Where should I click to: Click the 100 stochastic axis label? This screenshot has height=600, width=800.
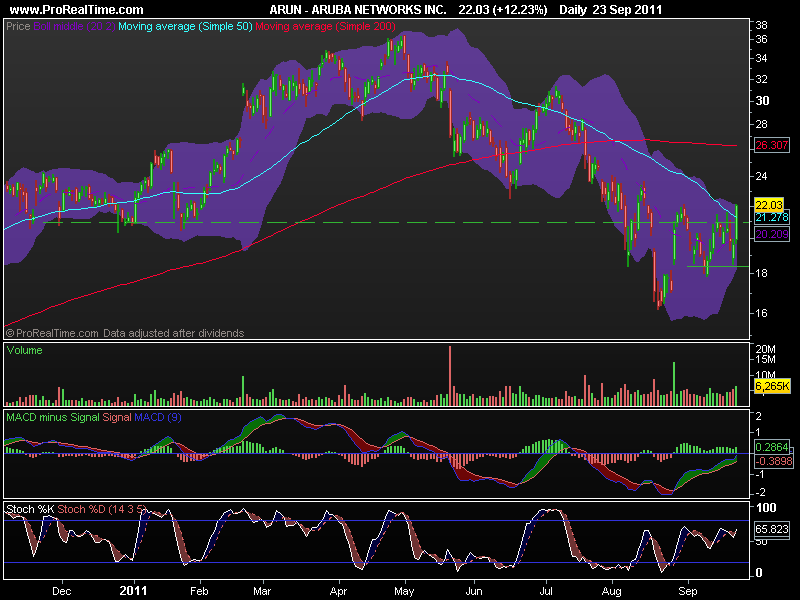[766, 507]
